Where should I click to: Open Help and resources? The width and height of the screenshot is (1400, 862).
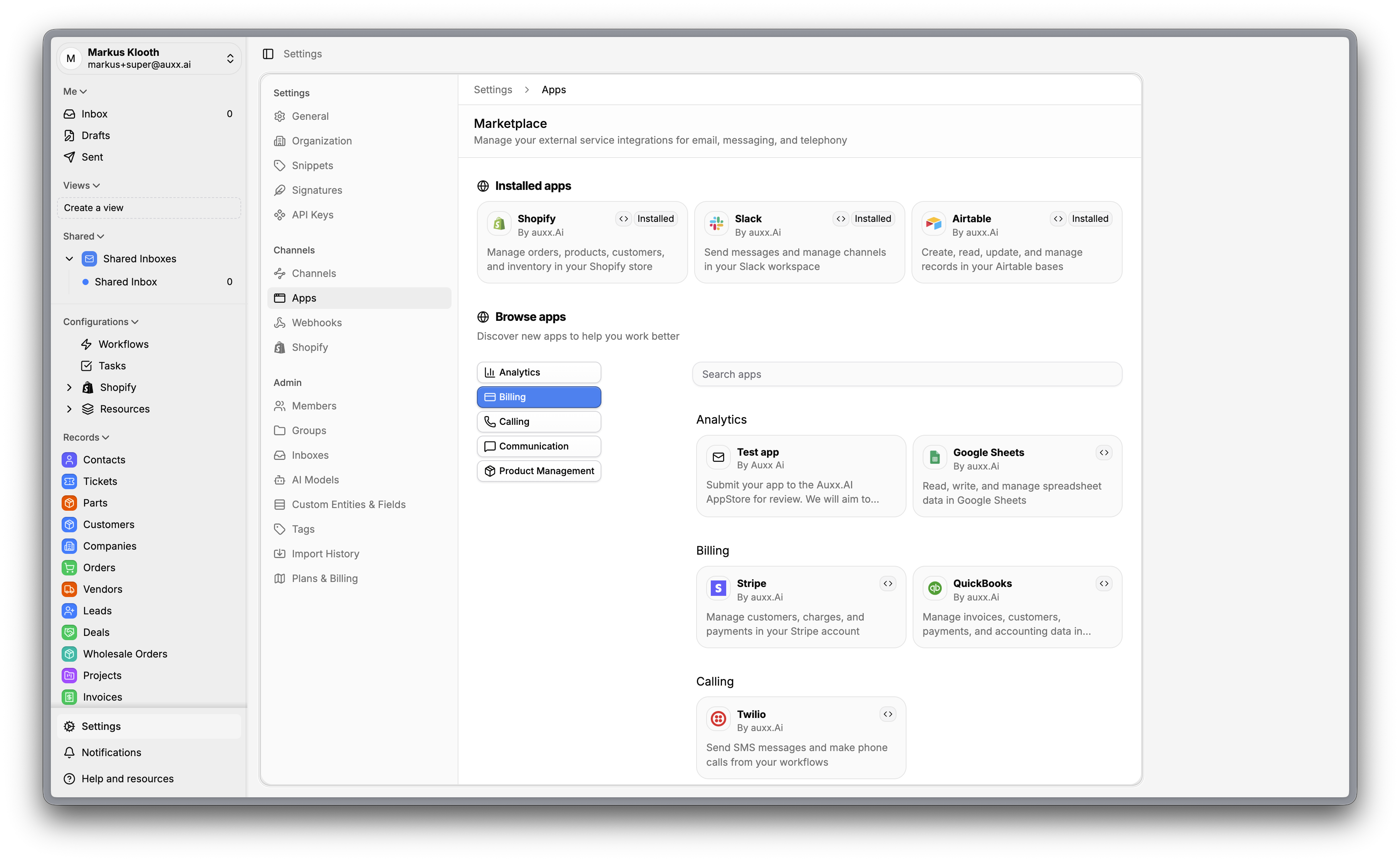coord(149,779)
